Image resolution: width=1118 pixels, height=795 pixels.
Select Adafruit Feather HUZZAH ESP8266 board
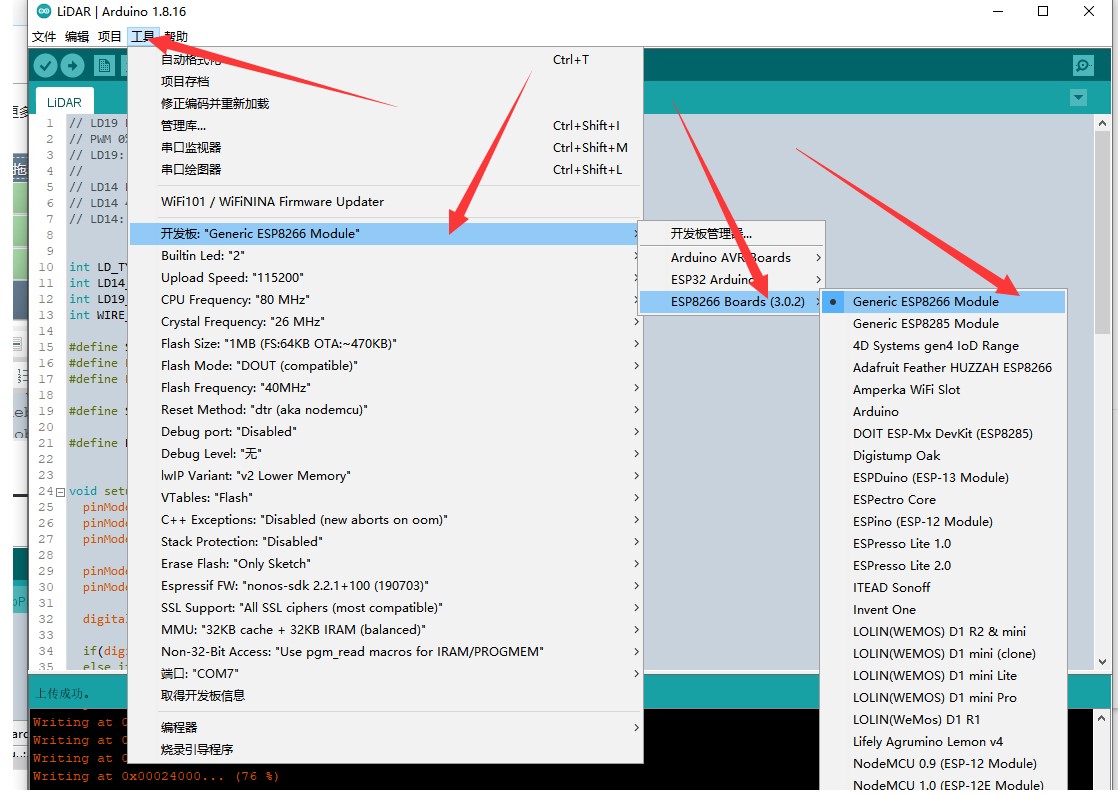943,368
